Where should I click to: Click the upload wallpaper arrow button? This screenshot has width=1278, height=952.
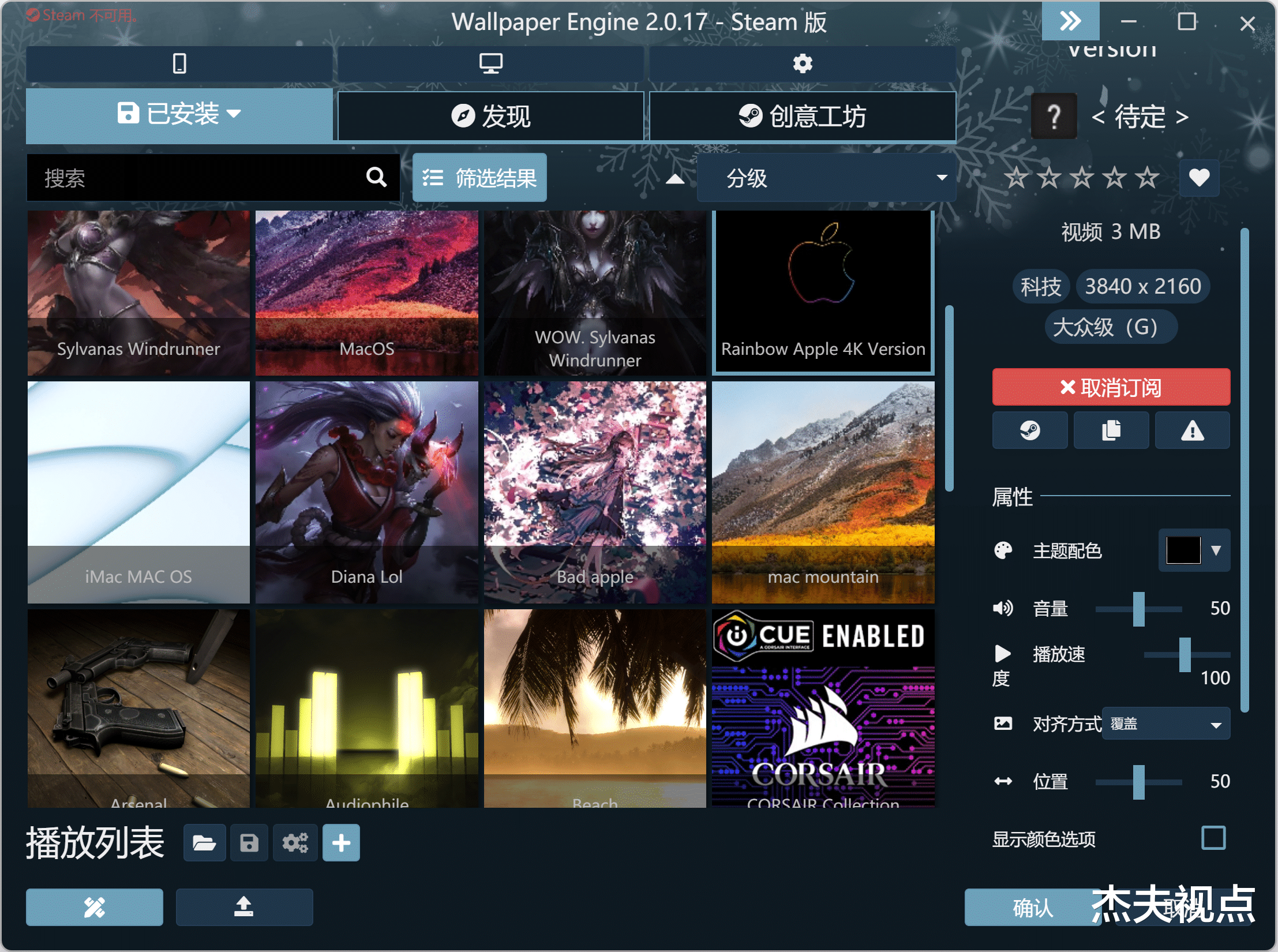coord(244,907)
